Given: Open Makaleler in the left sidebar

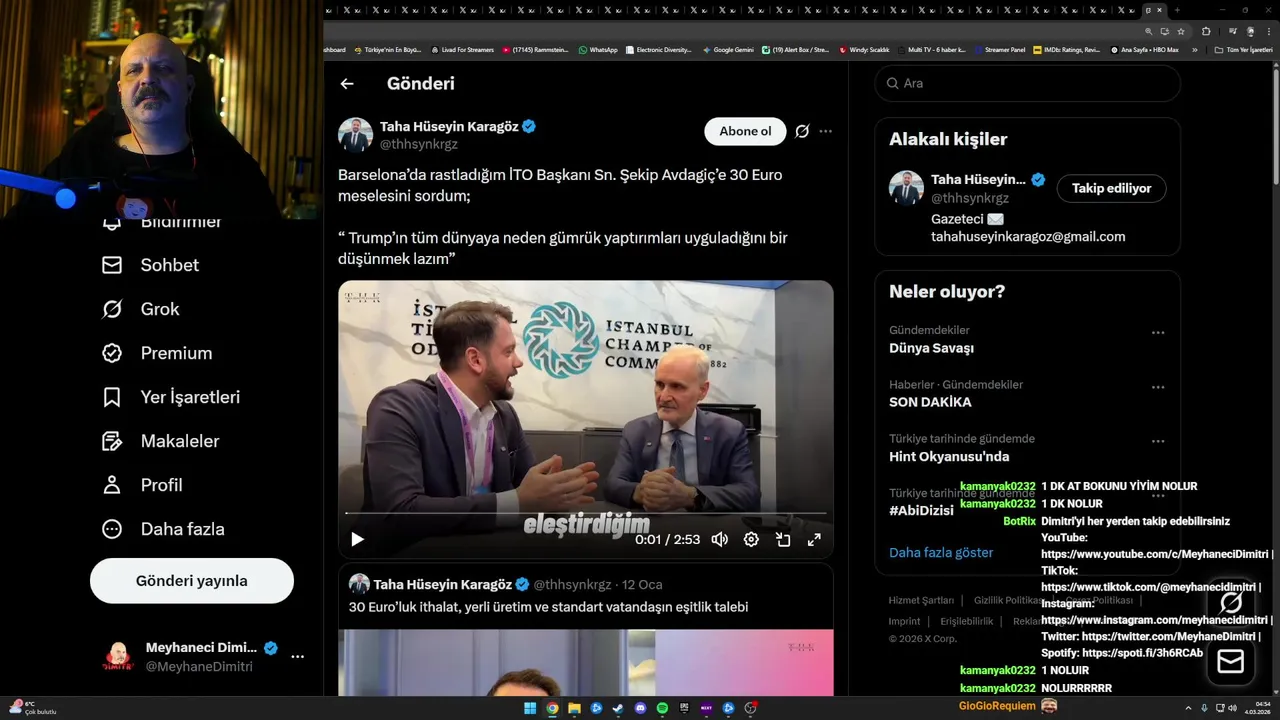Looking at the screenshot, I should (160, 441).
